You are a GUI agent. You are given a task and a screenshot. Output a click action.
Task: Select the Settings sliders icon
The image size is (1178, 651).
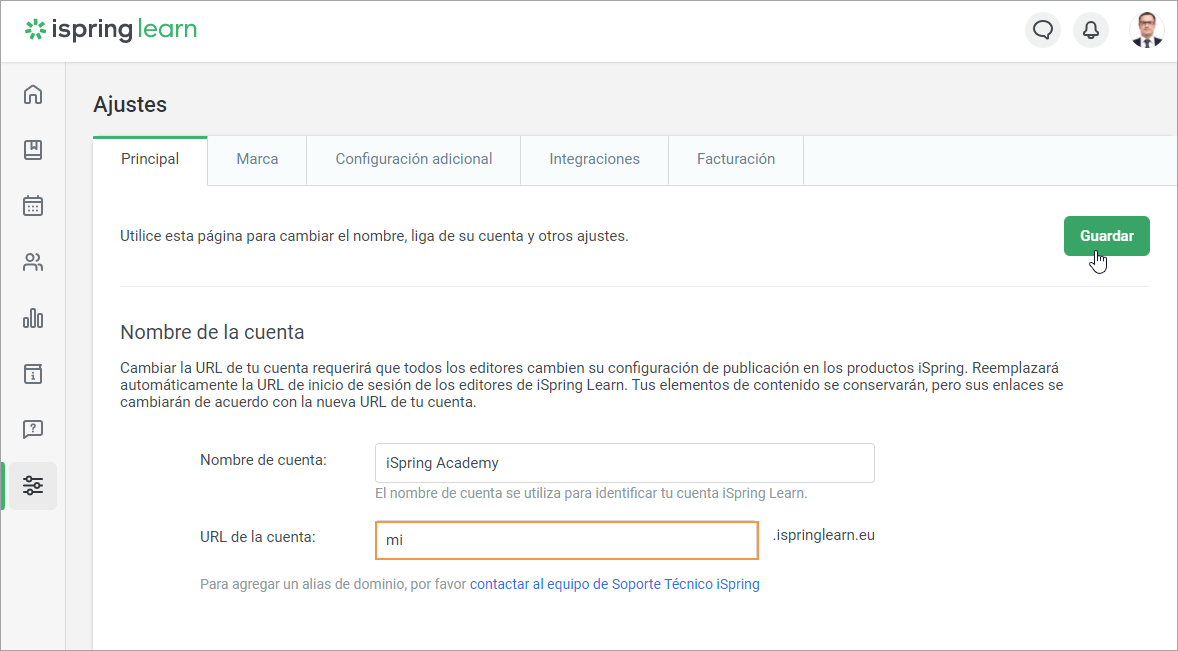[x=32, y=486]
